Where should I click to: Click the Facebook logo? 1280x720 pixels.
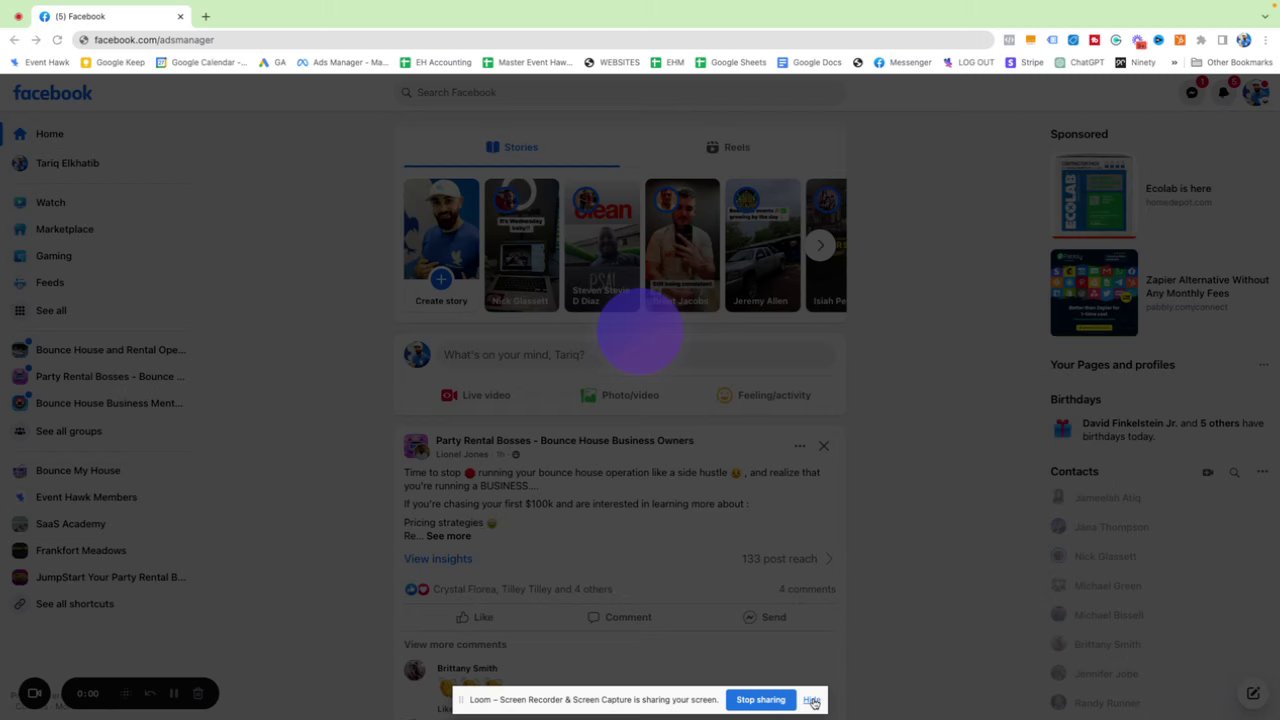tap(52, 92)
